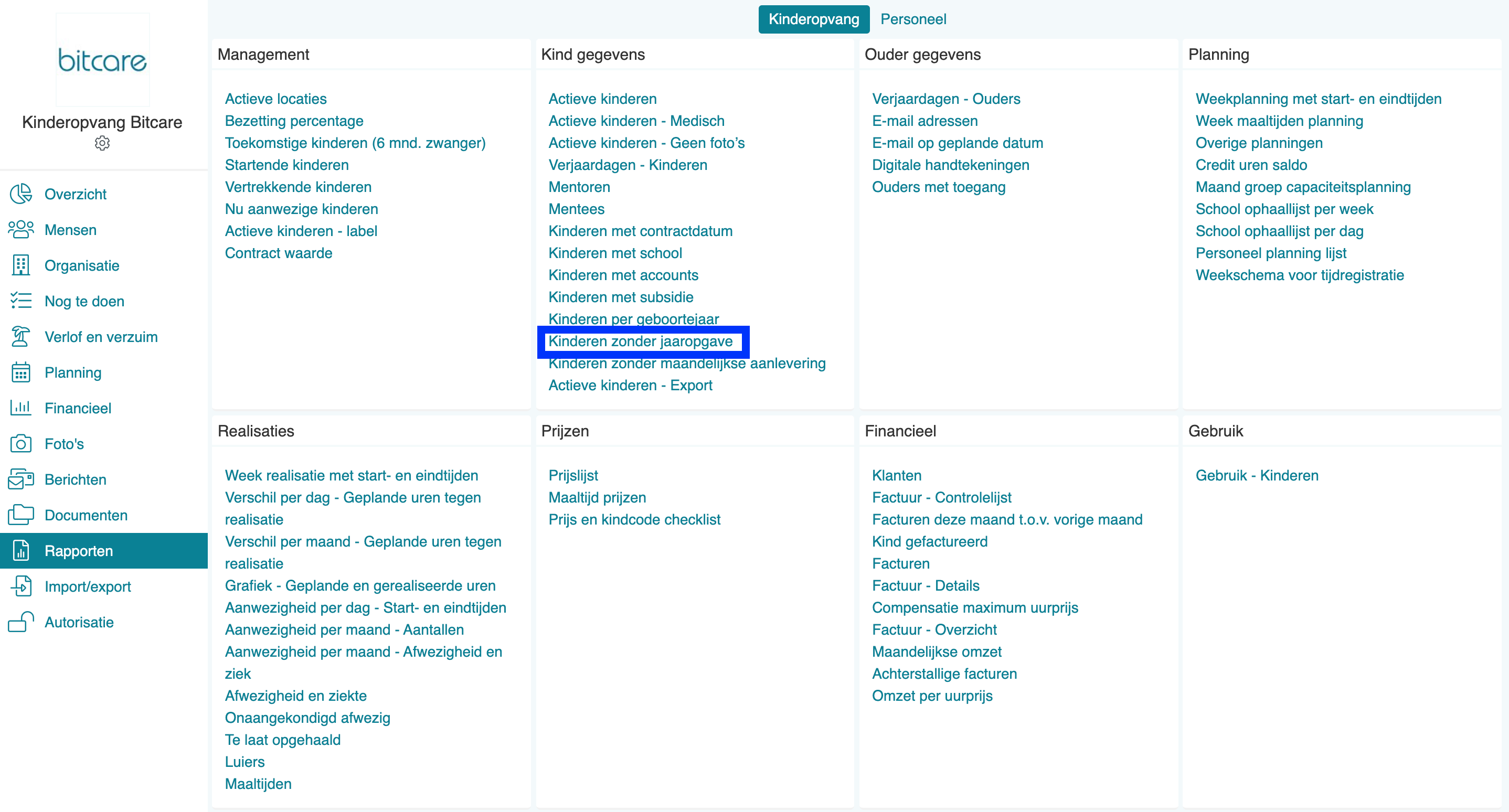Open Digitale handtekeningen report

[x=951, y=165]
